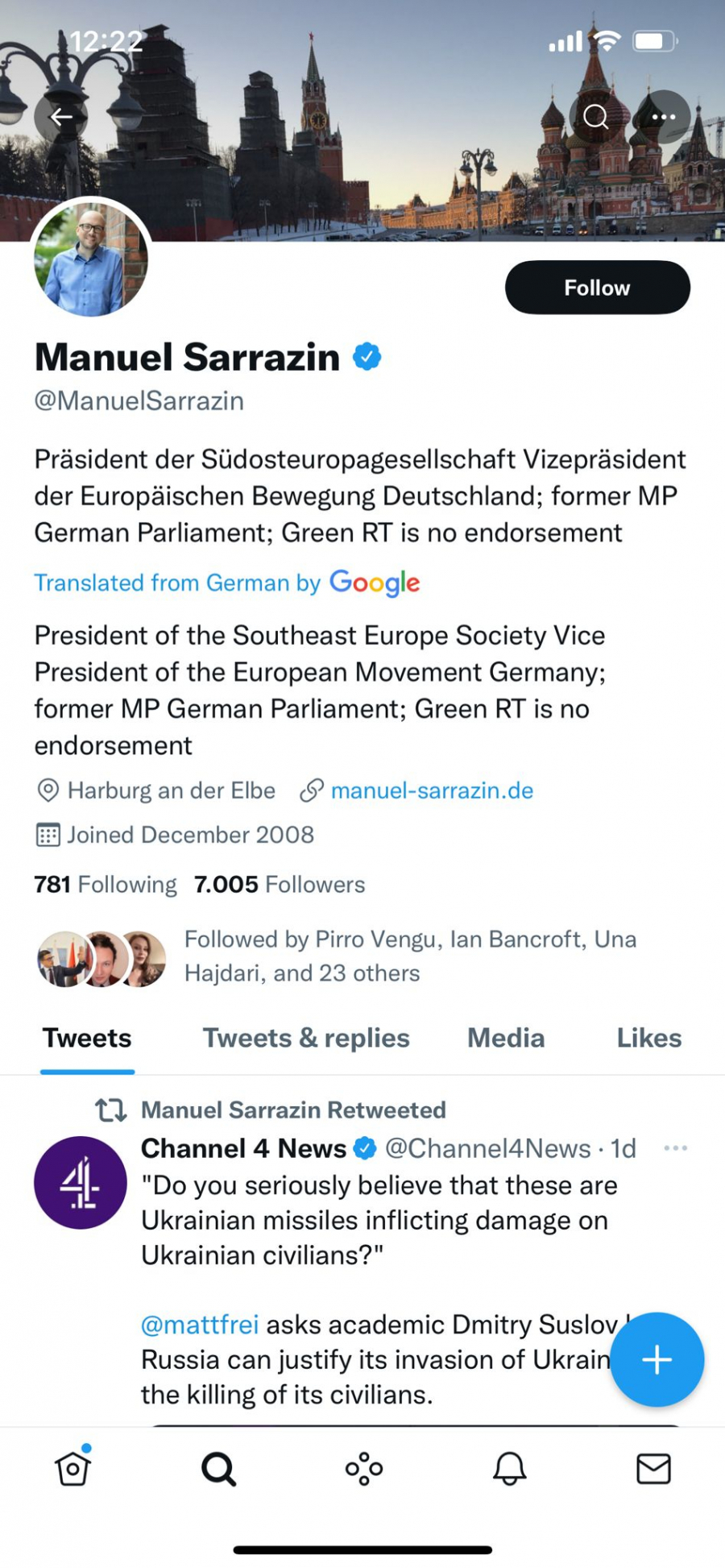Follow Manuel Sarrazin
This screenshot has height=1568, width=725.
(x=597, y=288)
